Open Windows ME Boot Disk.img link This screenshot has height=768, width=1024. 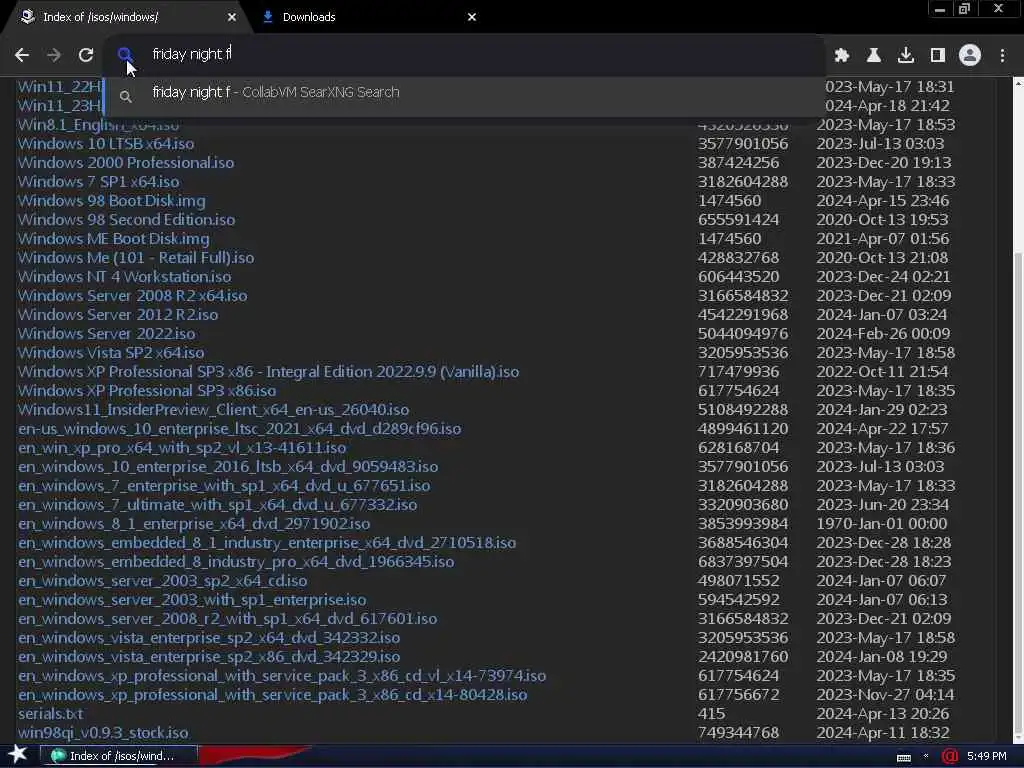point(114,238)
